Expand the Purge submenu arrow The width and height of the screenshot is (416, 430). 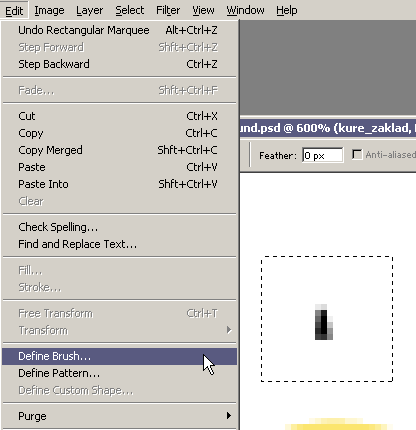pos(229,416)
